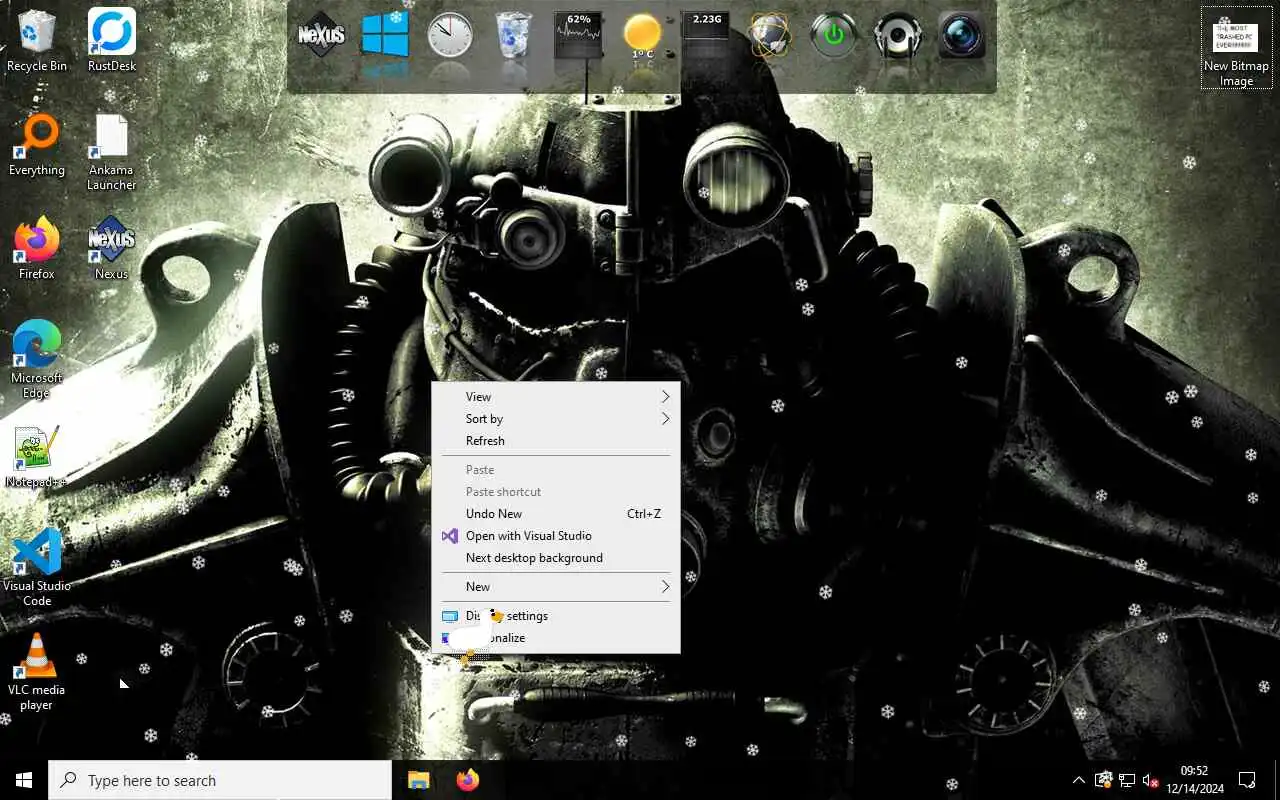Viewport: 1280px width, 800px height.
Task: Open the Action Center notifications icon
Action: tap(1247, 780)
